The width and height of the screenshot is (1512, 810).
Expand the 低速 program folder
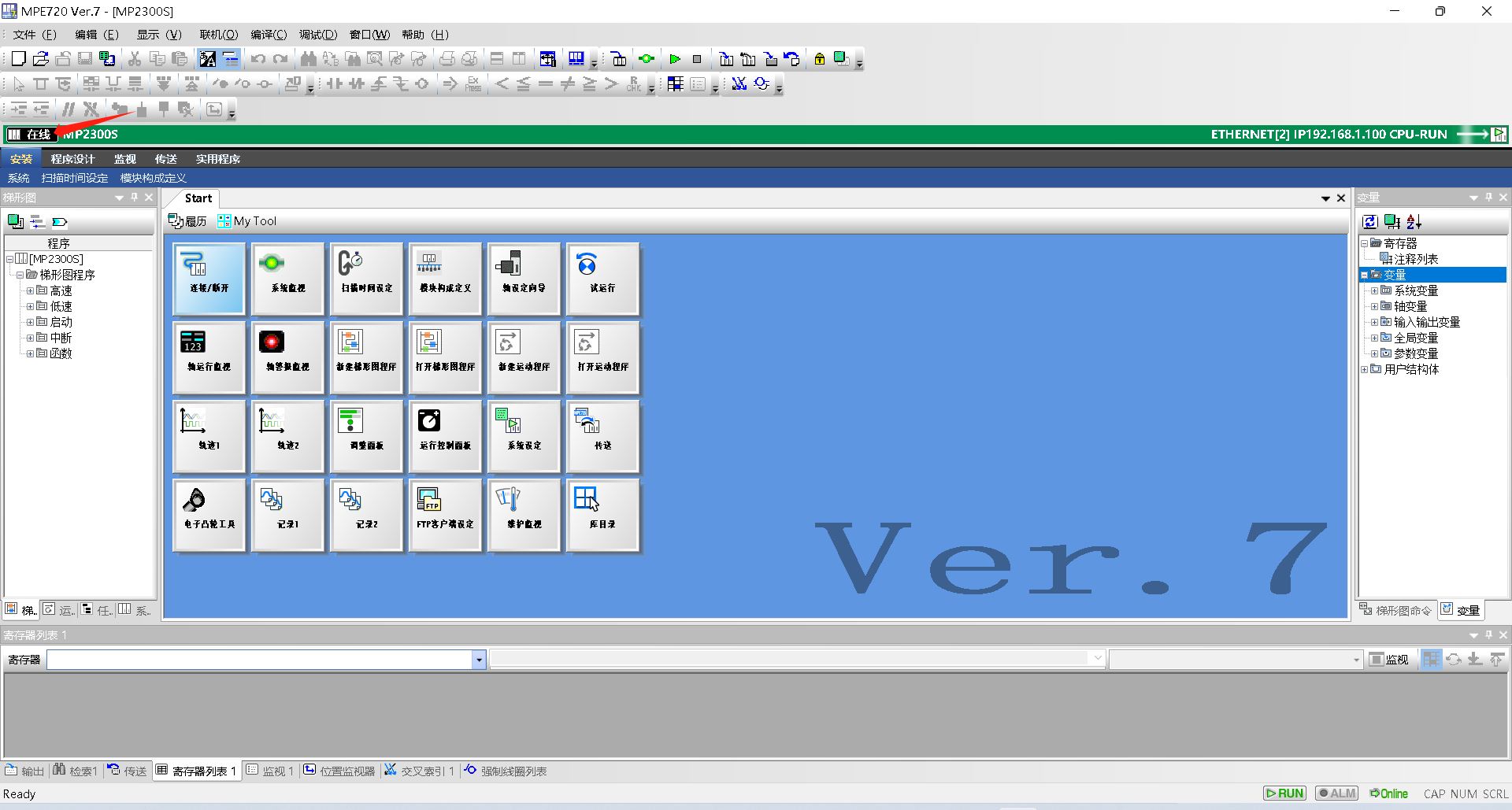pyautogui.click(x=30, y=306)
